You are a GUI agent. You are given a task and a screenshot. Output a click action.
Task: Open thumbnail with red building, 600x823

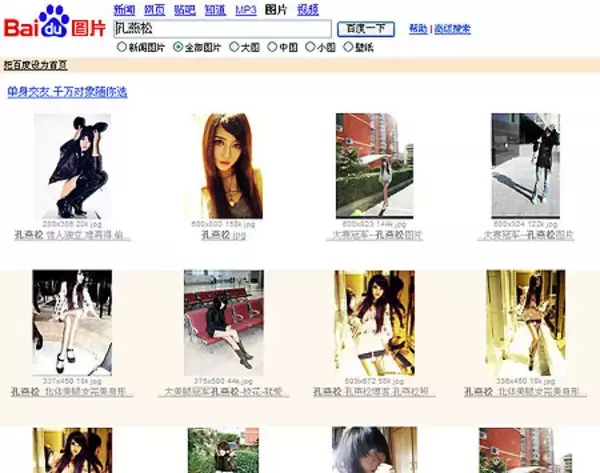[x=375, y=166]
